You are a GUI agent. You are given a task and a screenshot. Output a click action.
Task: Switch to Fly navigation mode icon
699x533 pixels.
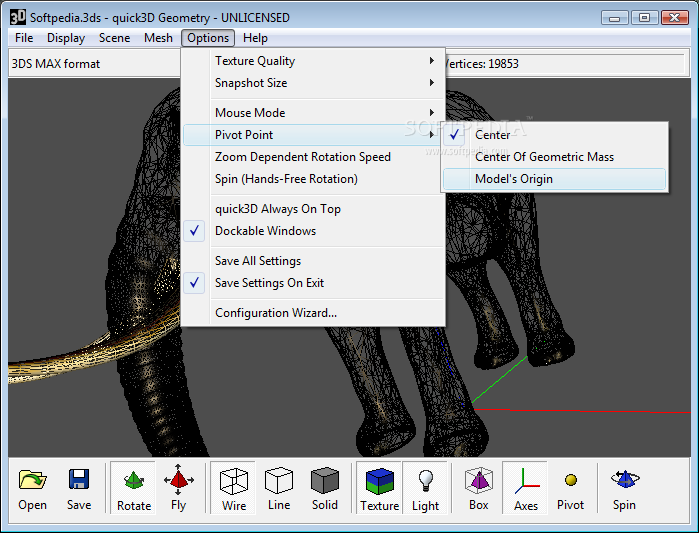[x=178, y=480]
